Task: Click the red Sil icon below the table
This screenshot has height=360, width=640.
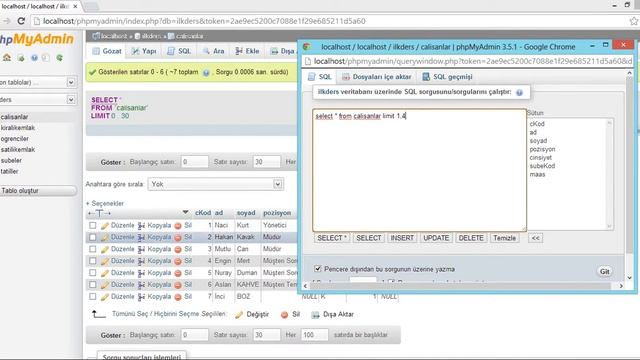Action: pos(284,315)
